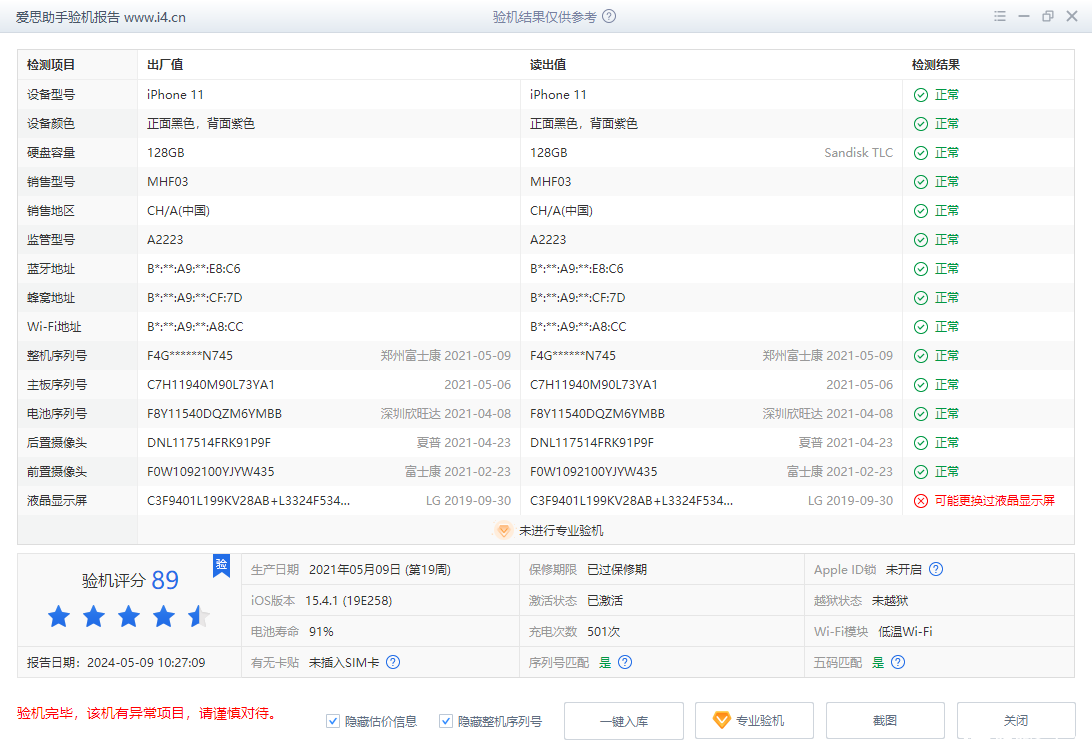
Task: Click the help icon next to 未插入SIM卡
Action: click(x=393, y=662)
